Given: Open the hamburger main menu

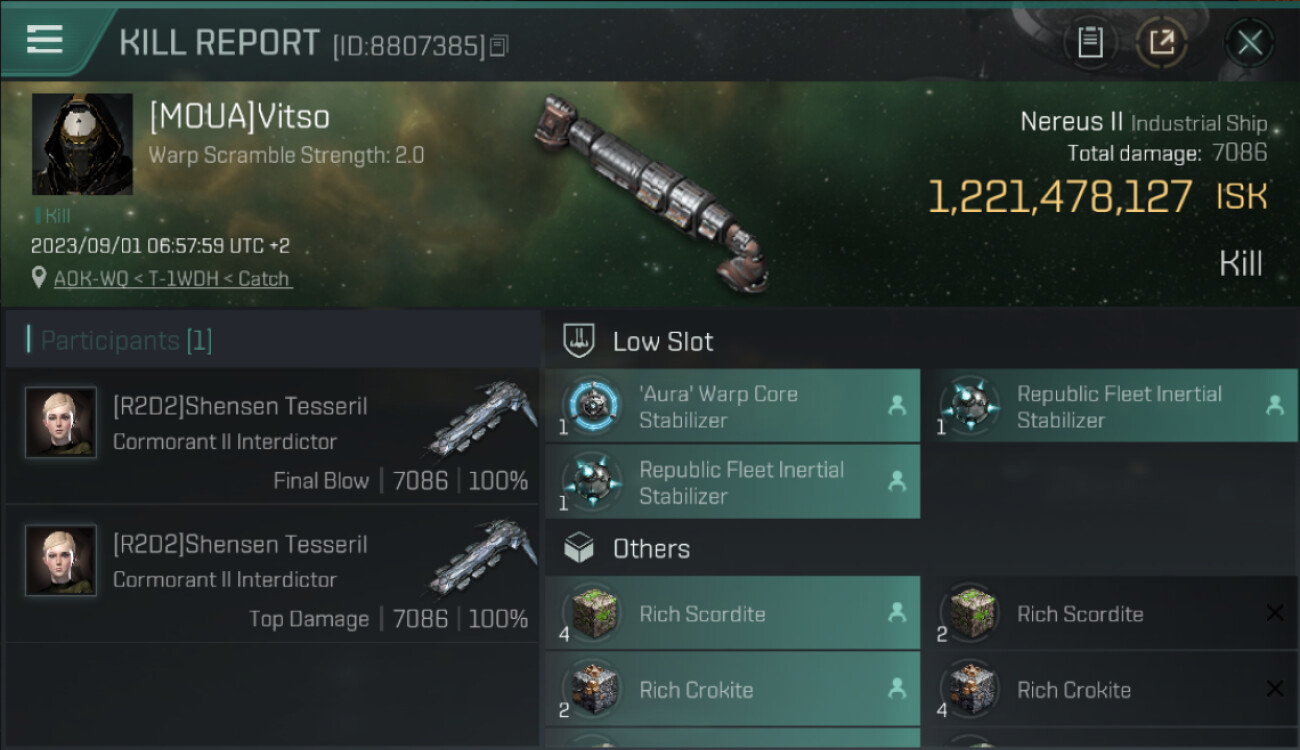Looking at the screenshot, I should pos(44,40).
